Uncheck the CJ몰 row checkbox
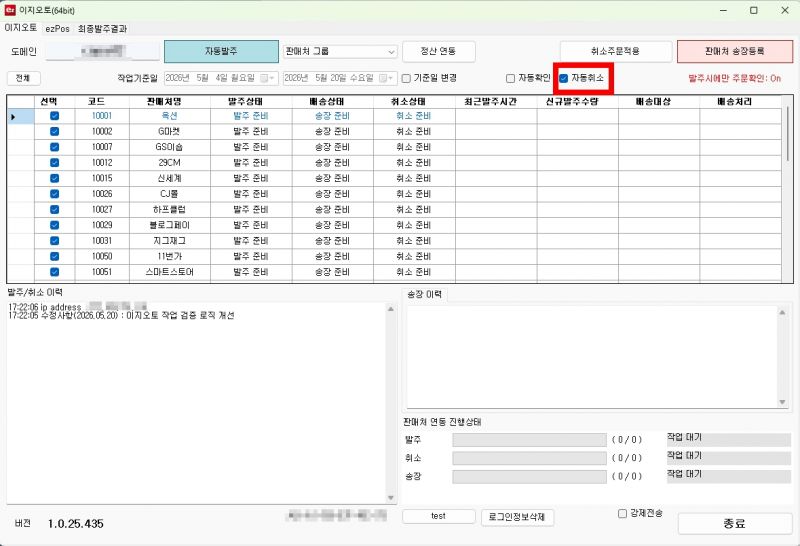 [x=55, y=194]
